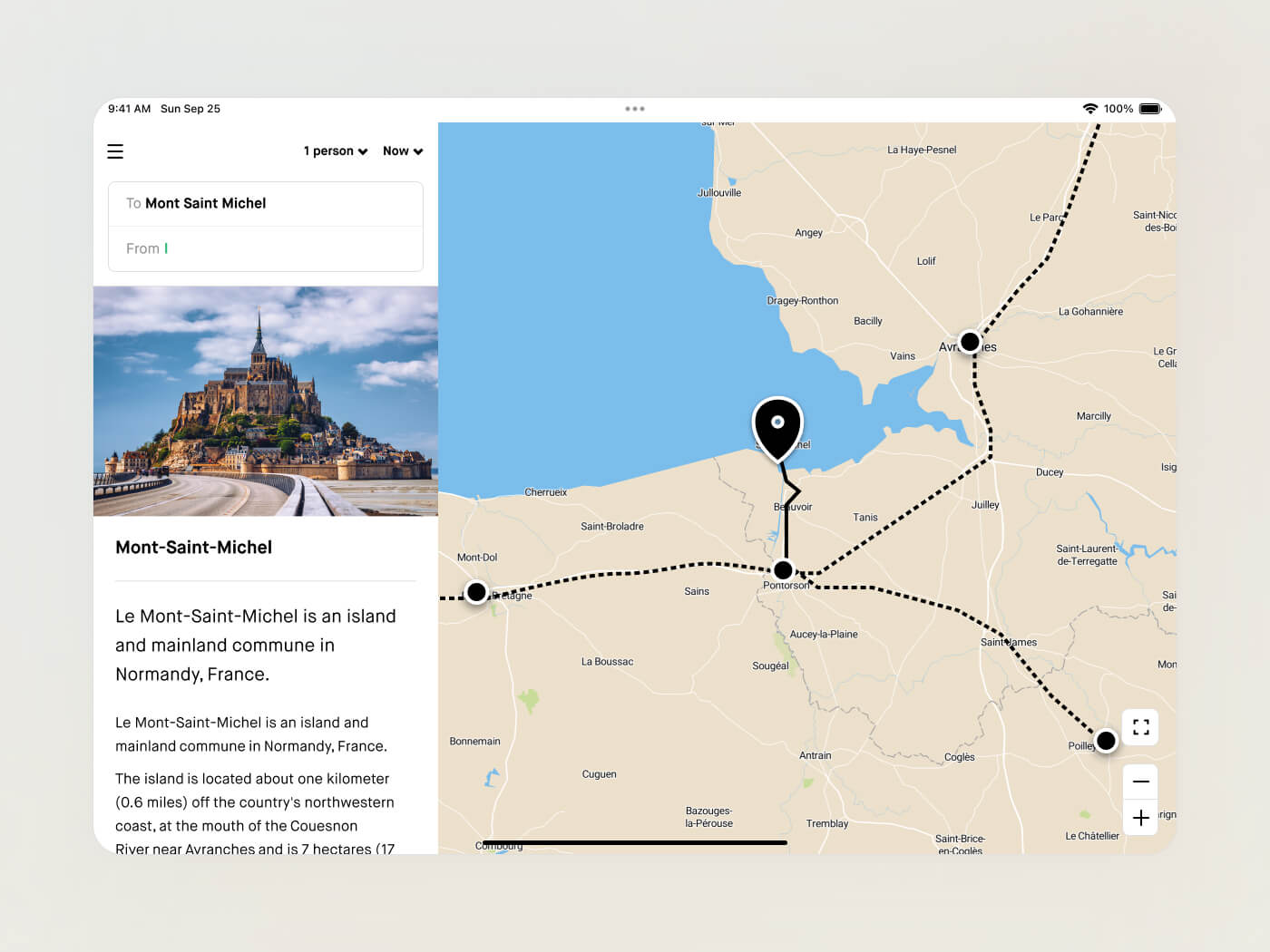Click the Juilley map label

(x=985, y=505)
